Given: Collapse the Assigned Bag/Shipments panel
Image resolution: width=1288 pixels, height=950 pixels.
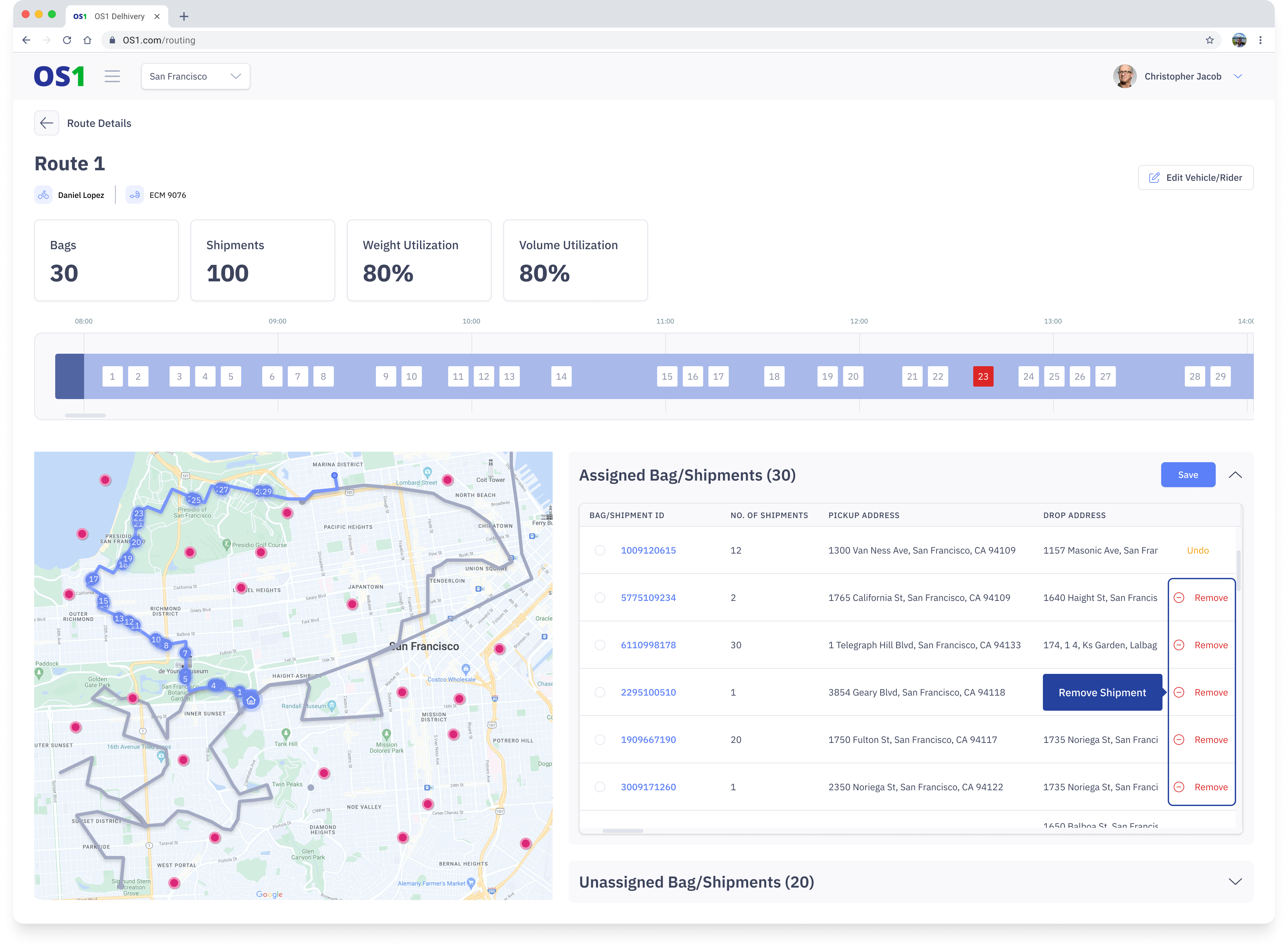Looking at the screenshot, I should pos(1234,475).
